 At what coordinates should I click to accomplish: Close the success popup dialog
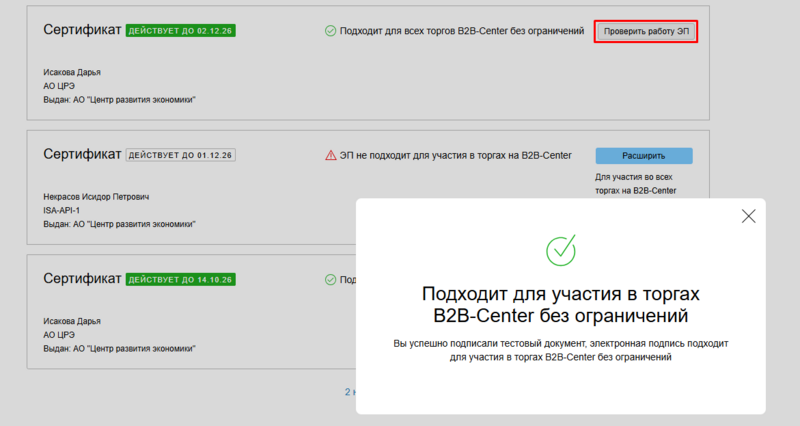pyautogui.click(x=748, y=216)
